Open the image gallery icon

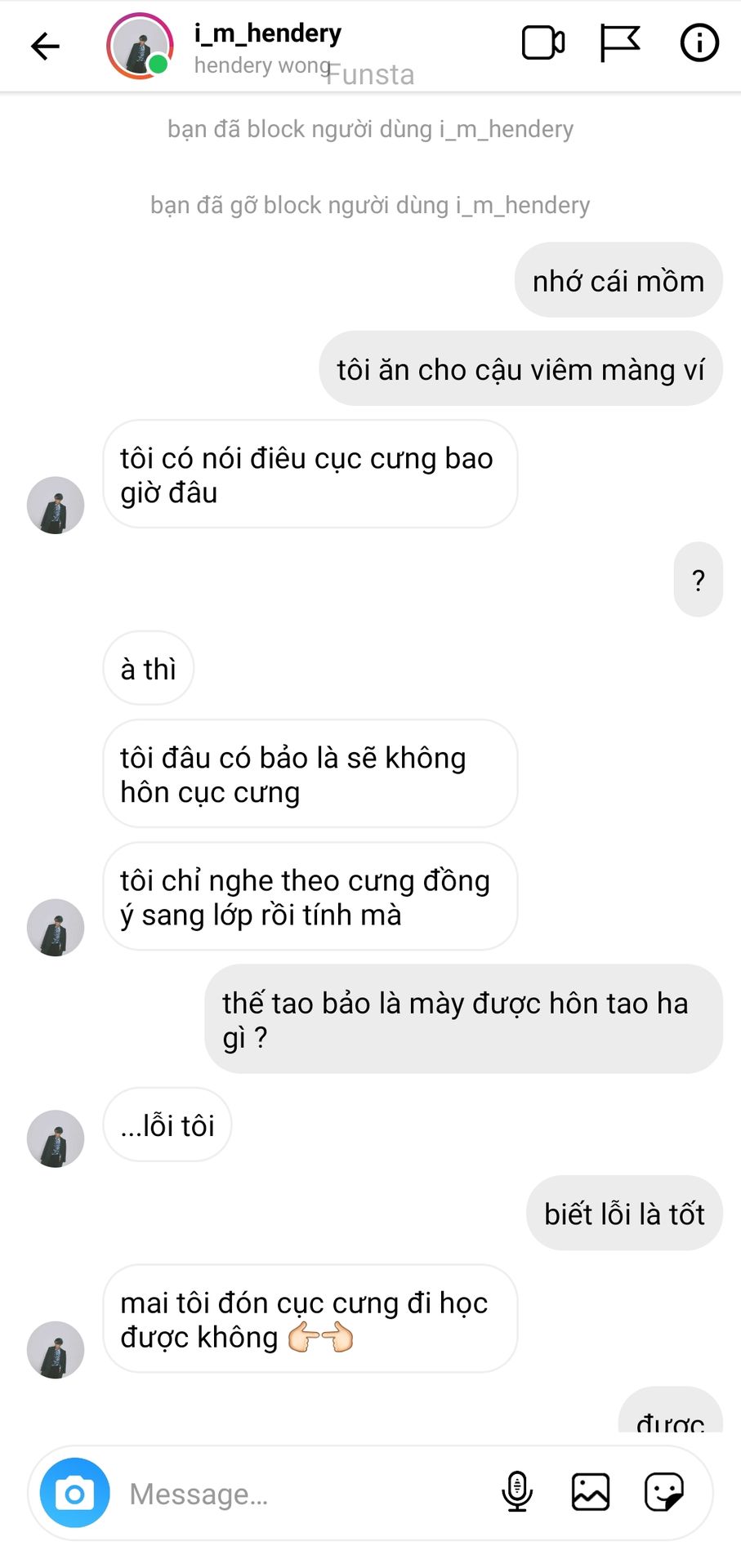click(591, 1492)
